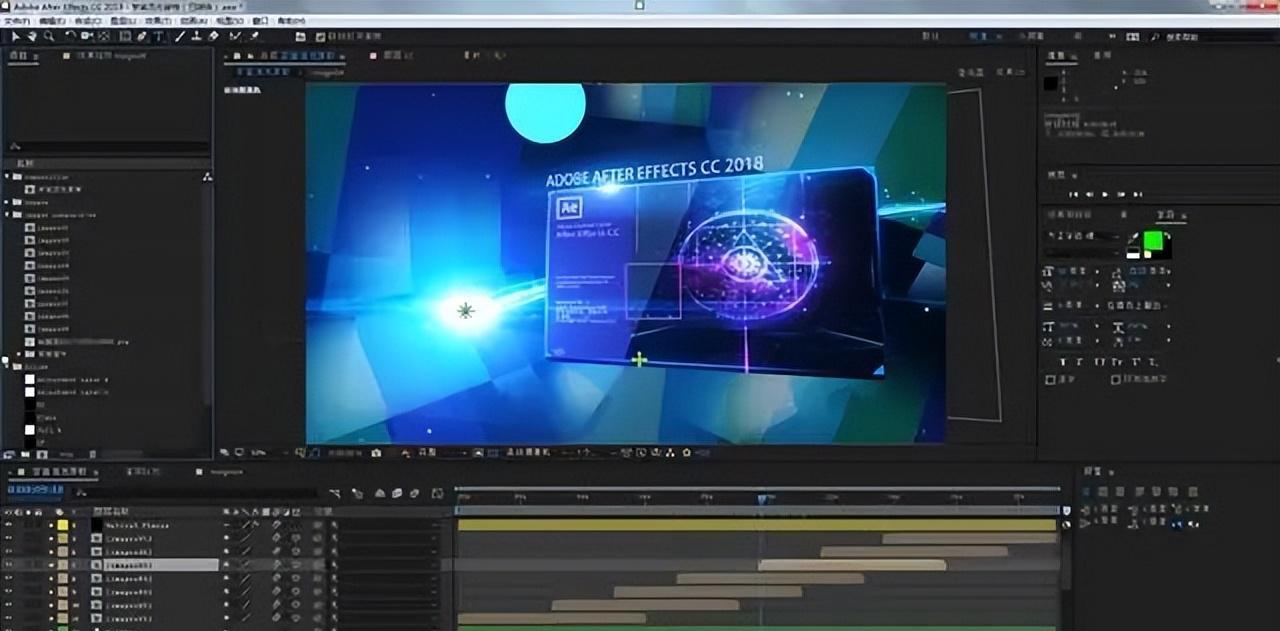1280x631 pixels.
Task: Select the Type text tool
Action: click(x=159, y=36)
